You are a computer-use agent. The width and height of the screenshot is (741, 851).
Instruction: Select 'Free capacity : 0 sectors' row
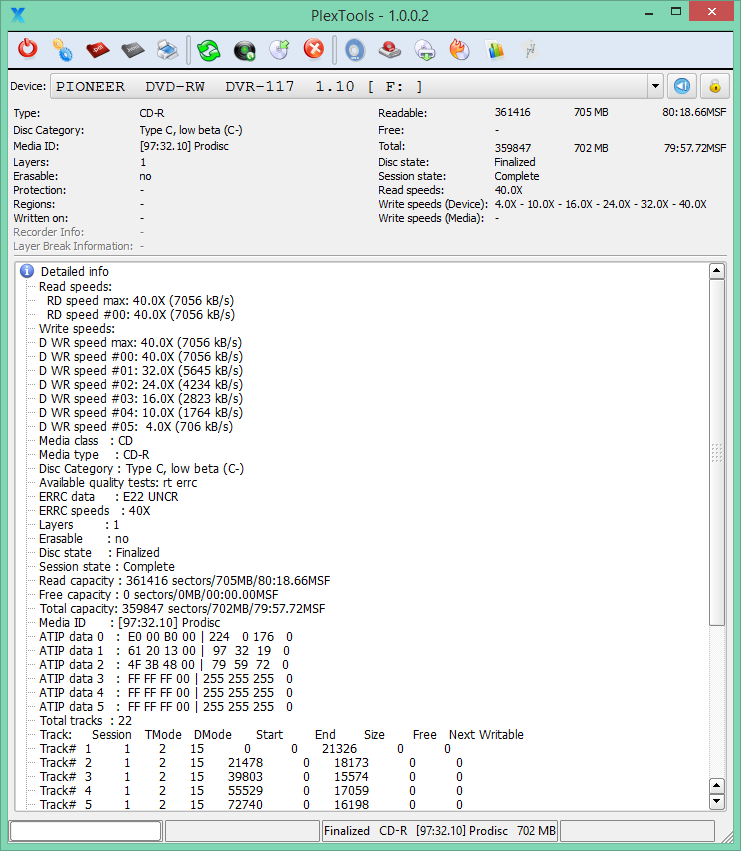(x=159, y=595)
